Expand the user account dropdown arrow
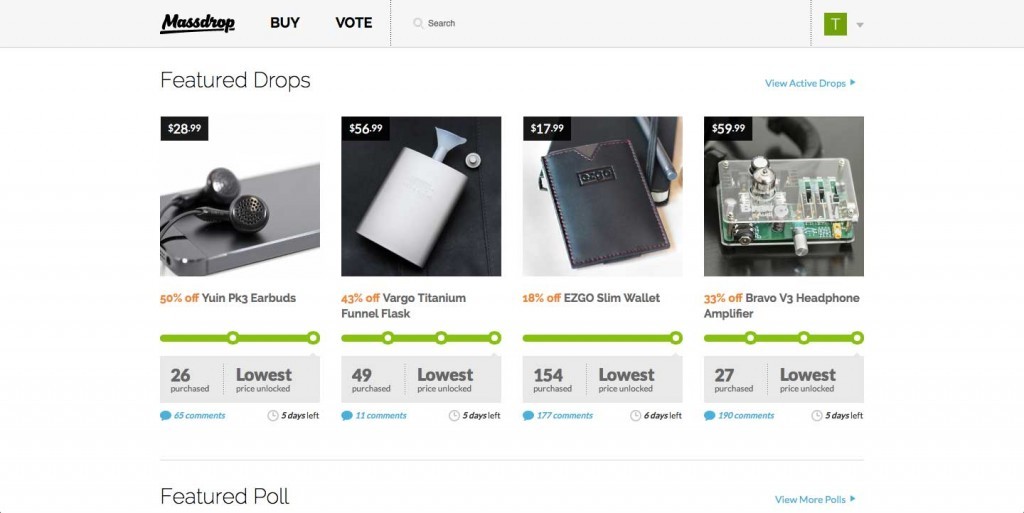 (860, 25)
